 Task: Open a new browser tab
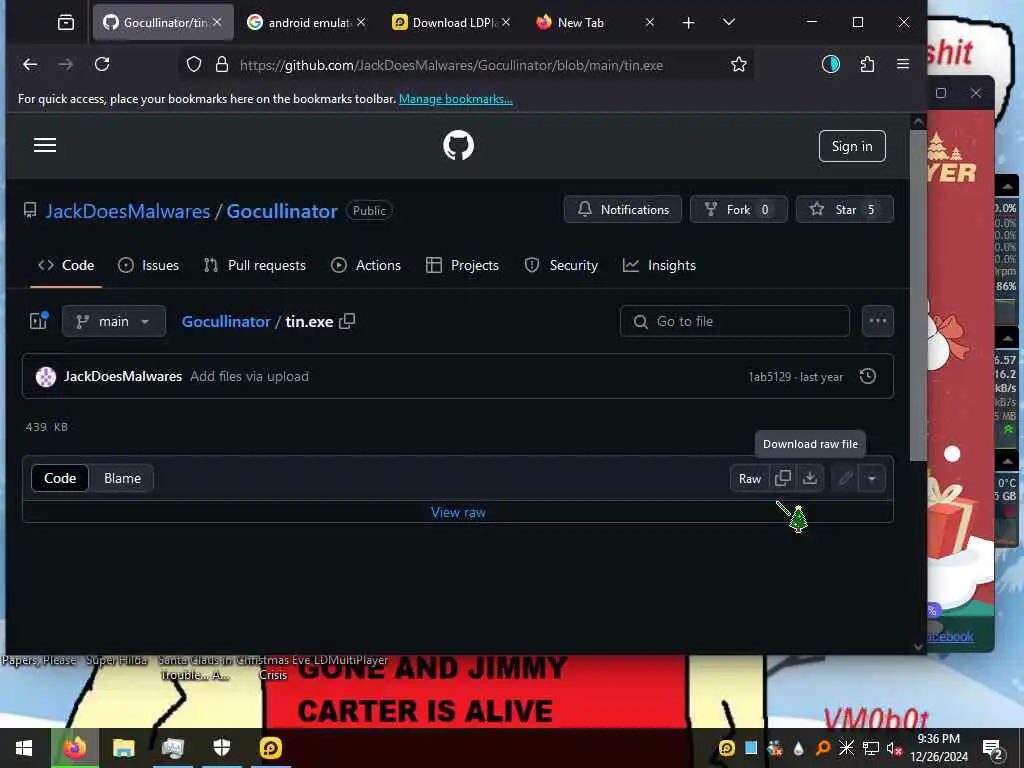coord(688,23)
